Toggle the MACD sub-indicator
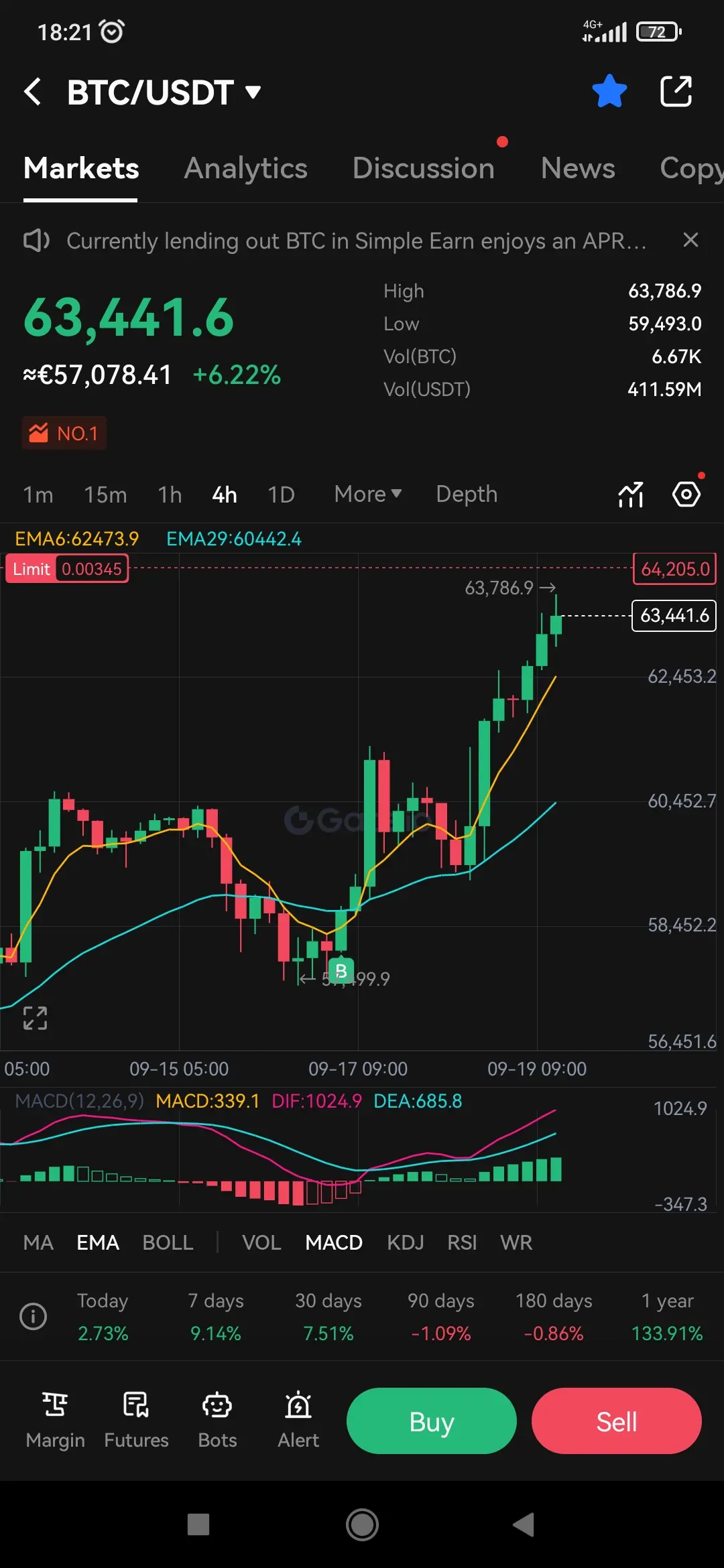The height and width of the screenshot is (1568, 724). click(334, 1242)
